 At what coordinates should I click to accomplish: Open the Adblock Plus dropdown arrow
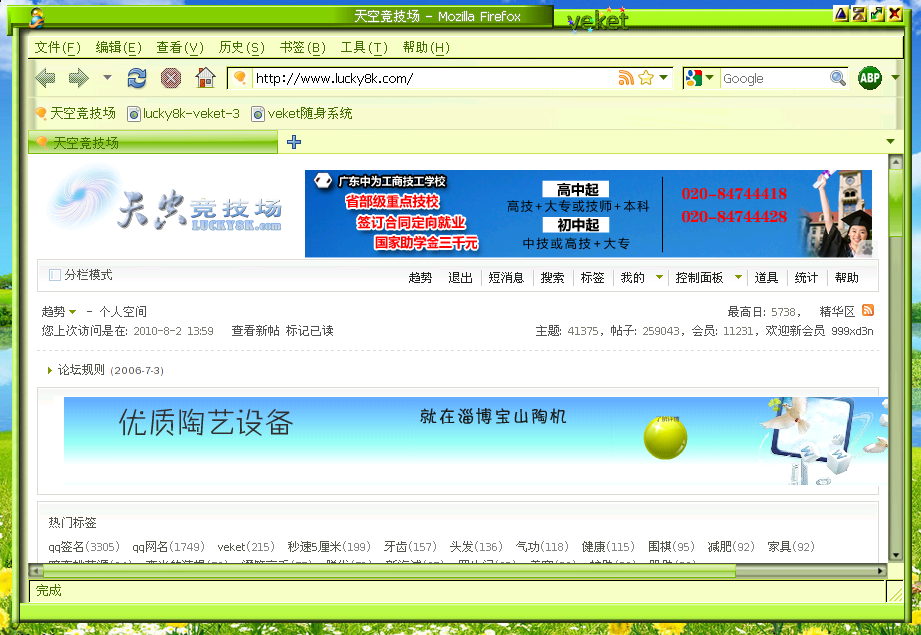[x=895, y=78]
